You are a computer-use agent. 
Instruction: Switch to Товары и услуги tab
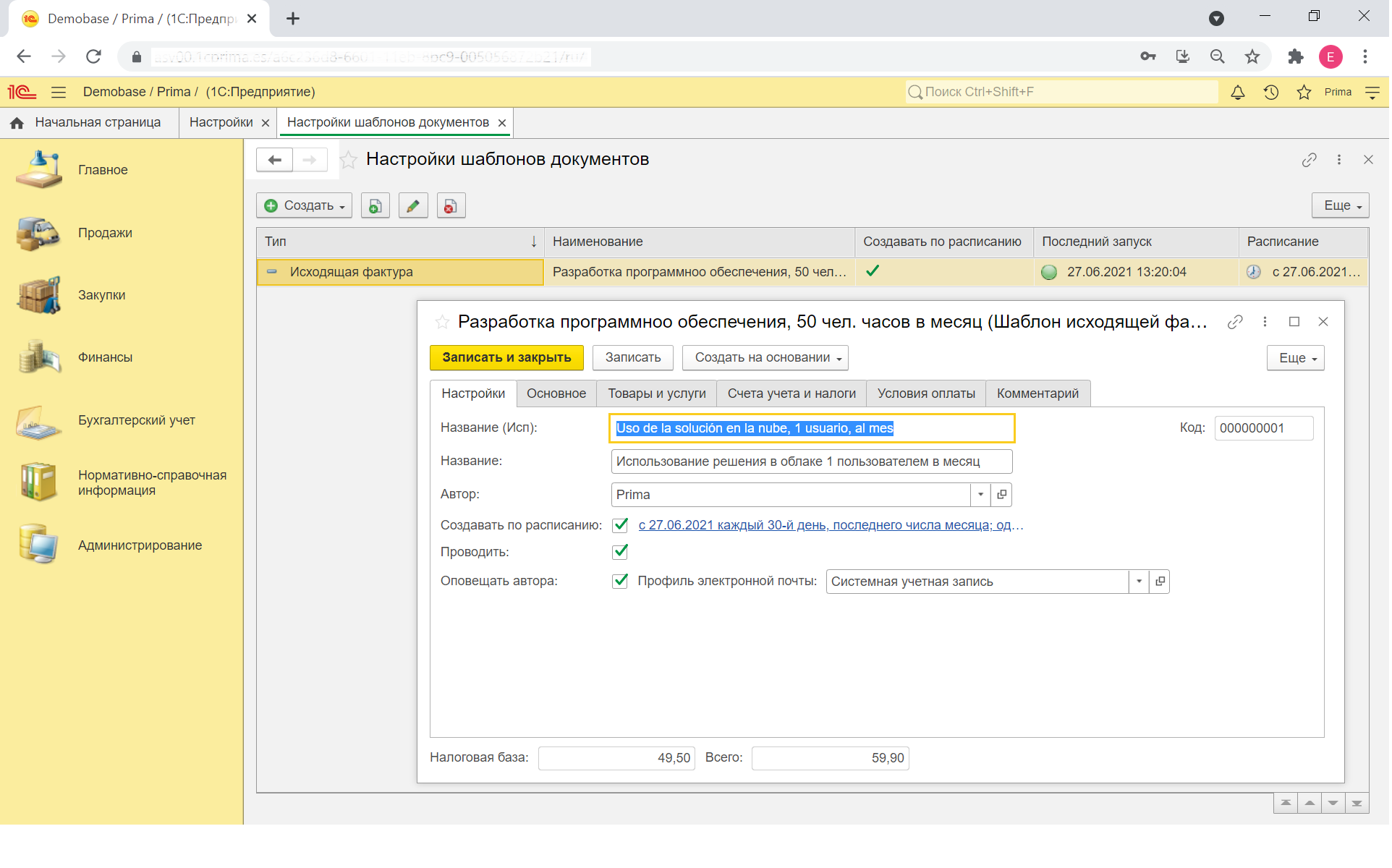click(658, 394)
